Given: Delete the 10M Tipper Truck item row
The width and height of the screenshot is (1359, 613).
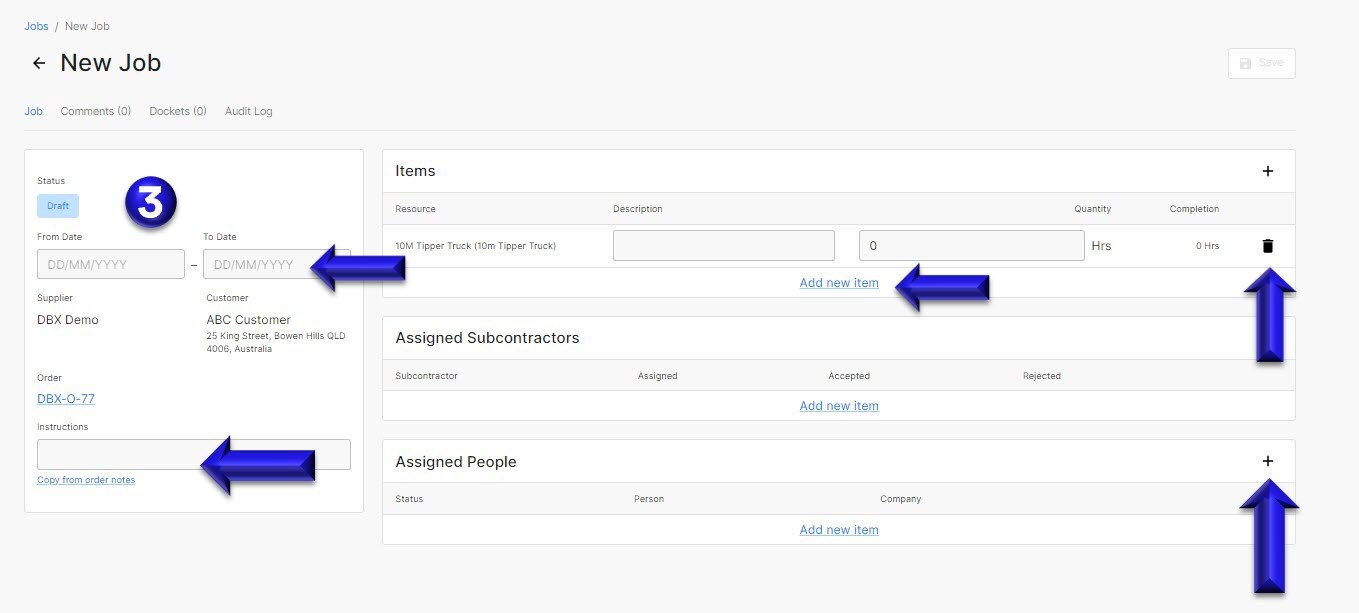Looking at the screenshot, I should (x=1267, y=245).
